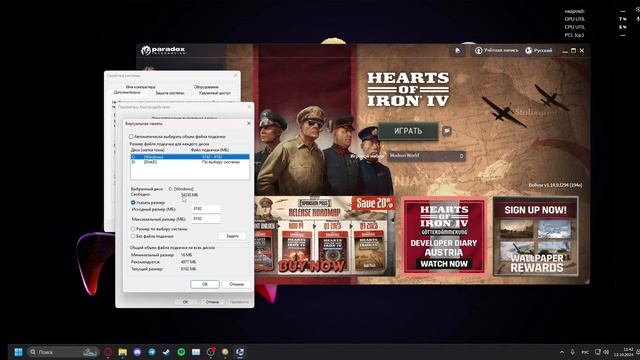
Task: Click the 54230 МБ free space value
Action: [190, 195]
